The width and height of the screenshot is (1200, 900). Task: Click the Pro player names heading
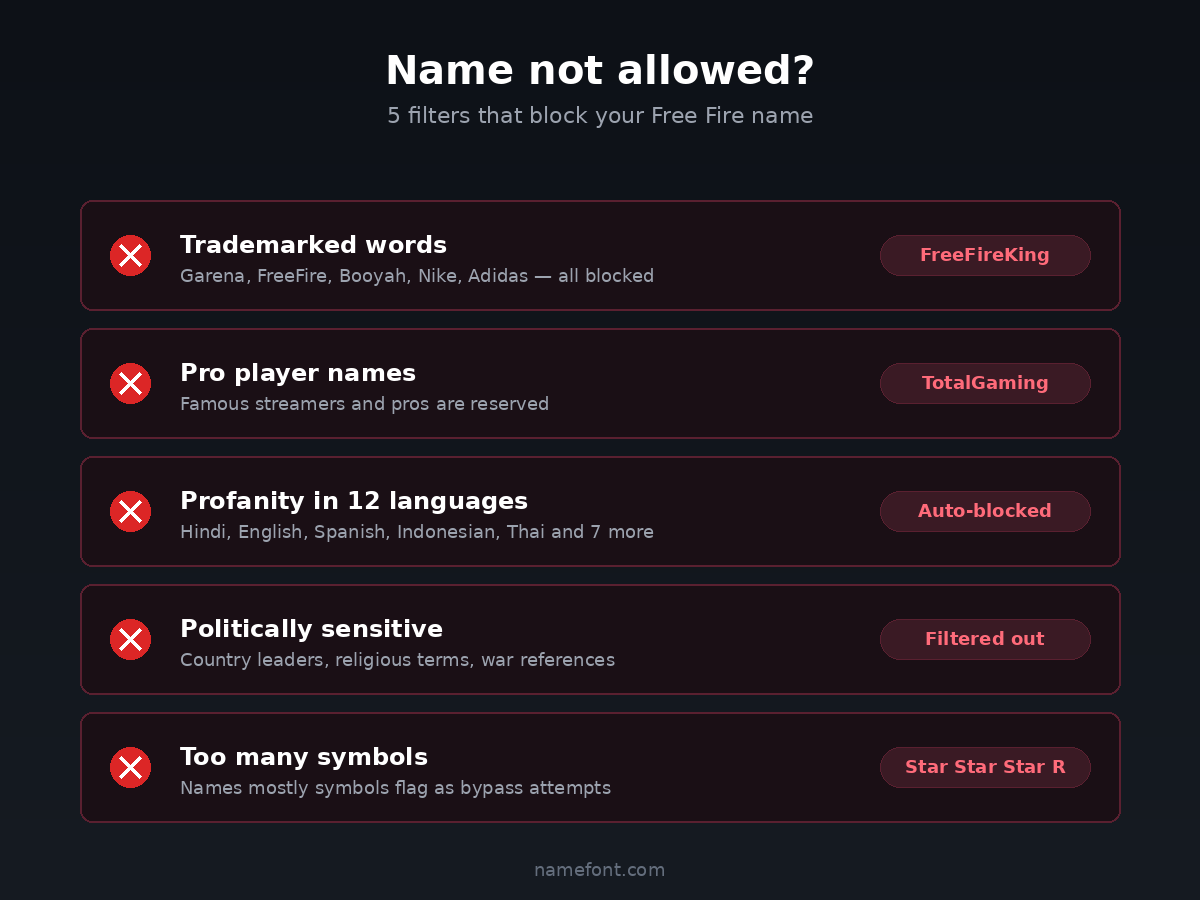pyautogui.click(x=298, y=373)
